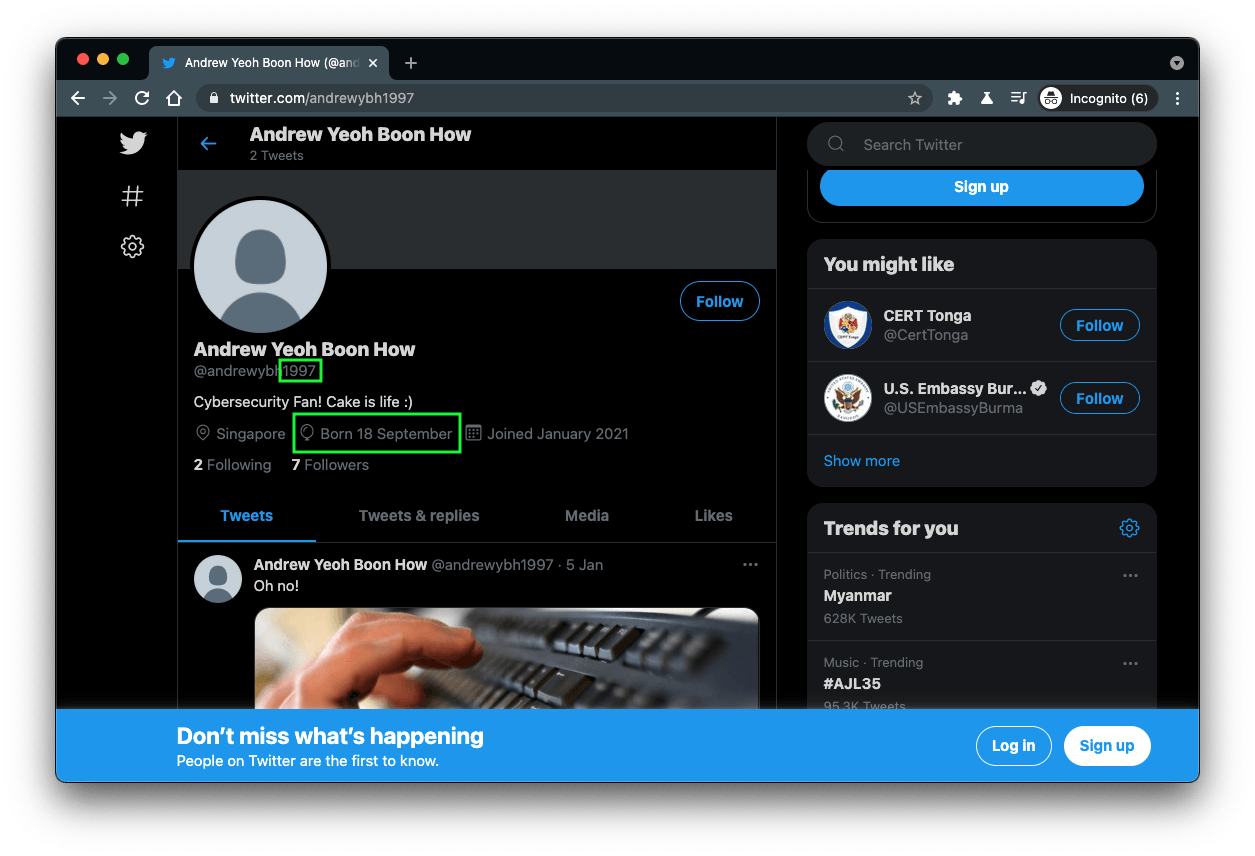The image size is (1255, 856).
Task: Click the Trends for you heading
Action: point(891,529)
